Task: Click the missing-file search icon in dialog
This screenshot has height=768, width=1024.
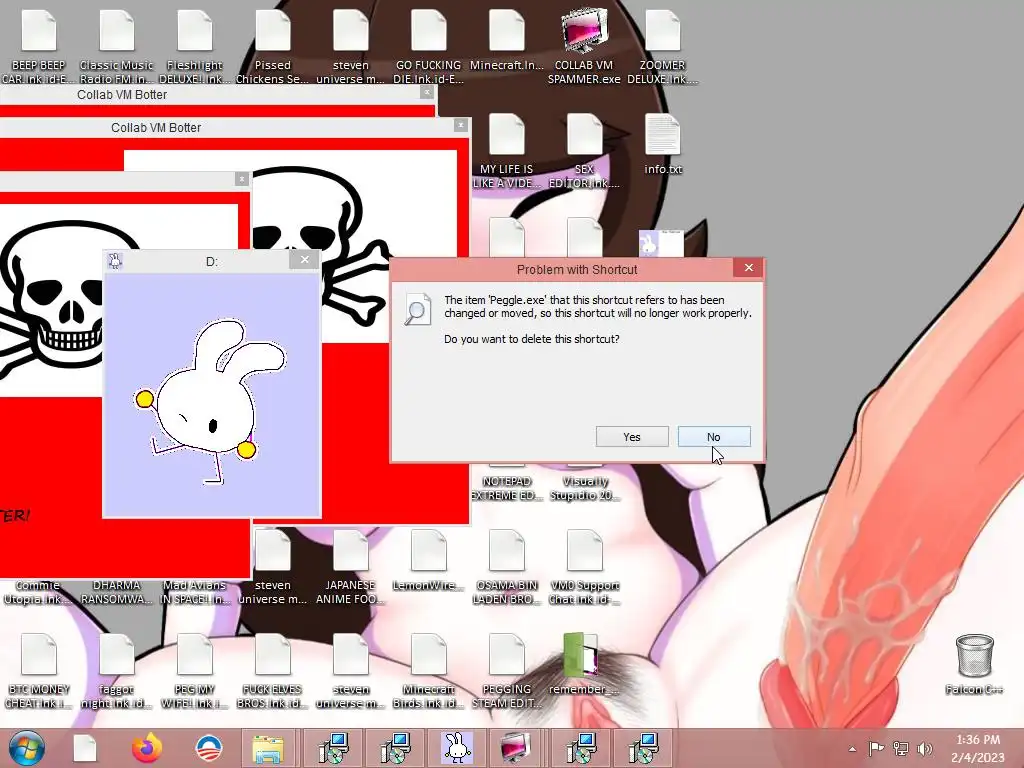Action: (417, 309)
